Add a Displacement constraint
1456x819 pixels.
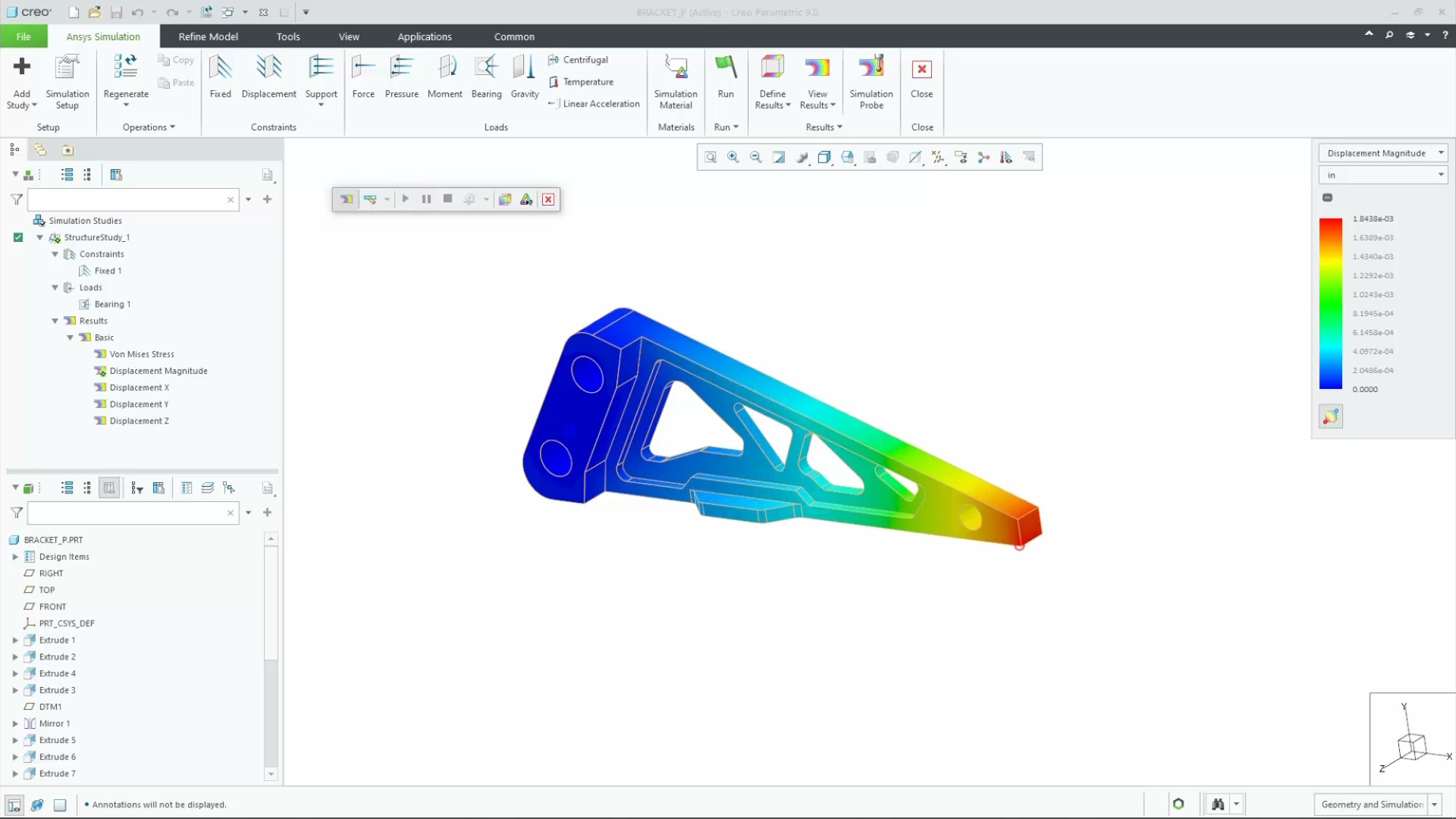tap(268, 77)
